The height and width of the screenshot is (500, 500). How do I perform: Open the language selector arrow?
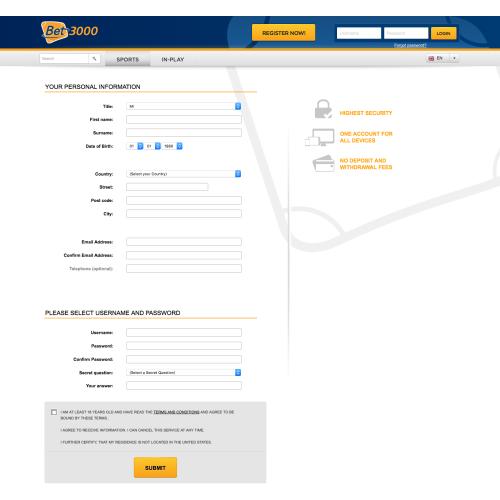(x=454, y=58)
